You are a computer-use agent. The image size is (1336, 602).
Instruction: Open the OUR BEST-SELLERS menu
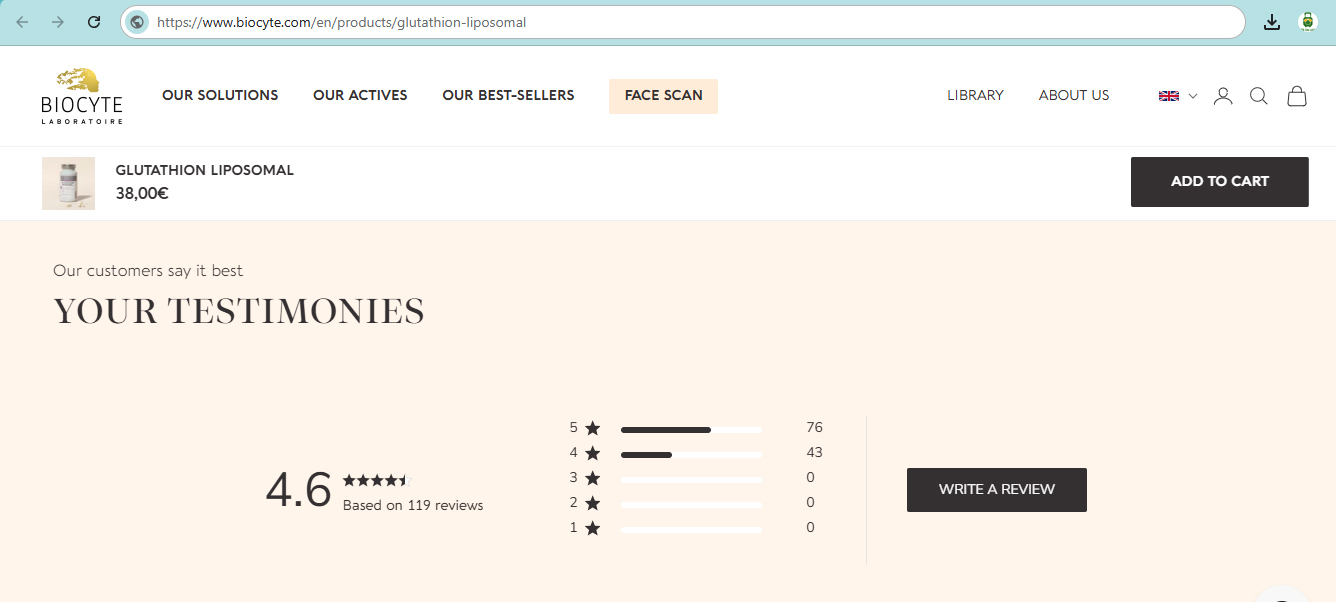[508, 96]
